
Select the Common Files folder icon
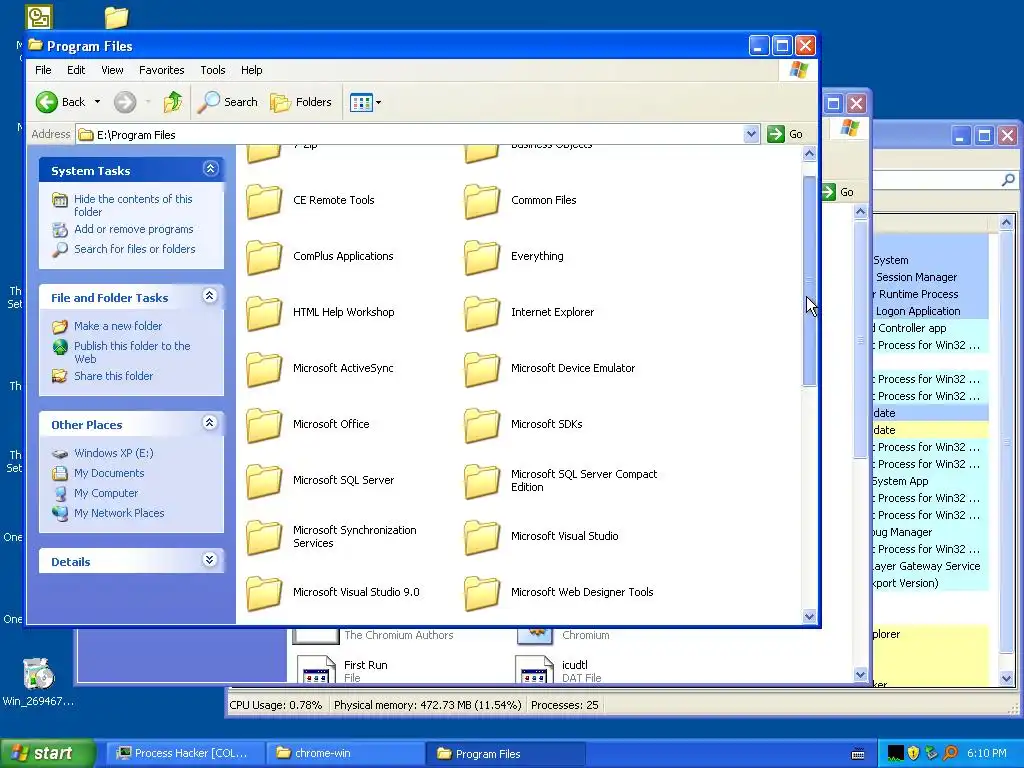point(482,201)
